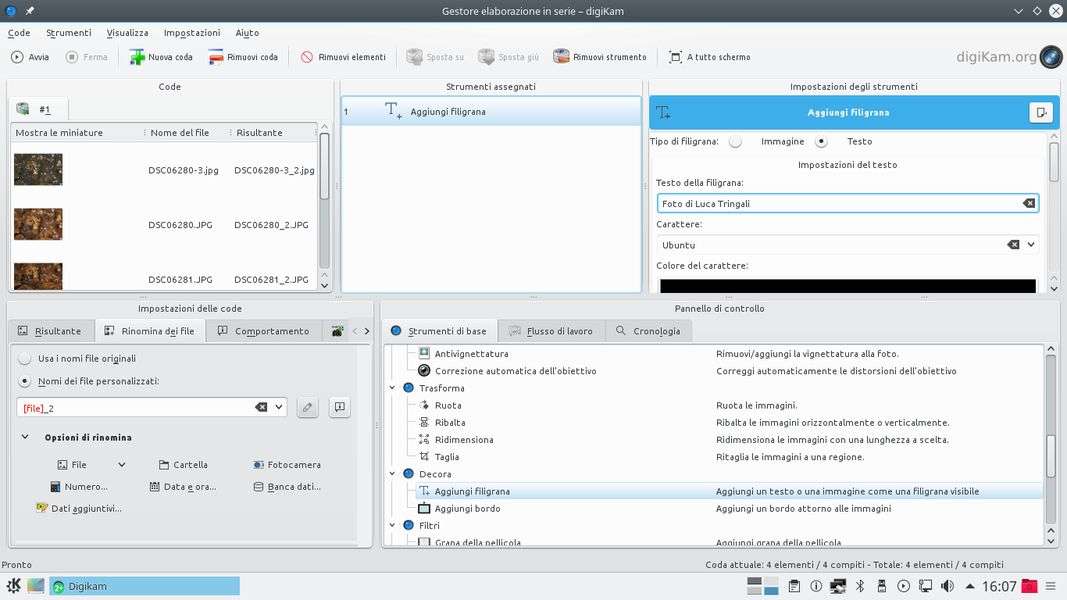Viewport: 1067px width, 600px height.
Task: Insert Numero... rename option
Action: coord(79,486)
